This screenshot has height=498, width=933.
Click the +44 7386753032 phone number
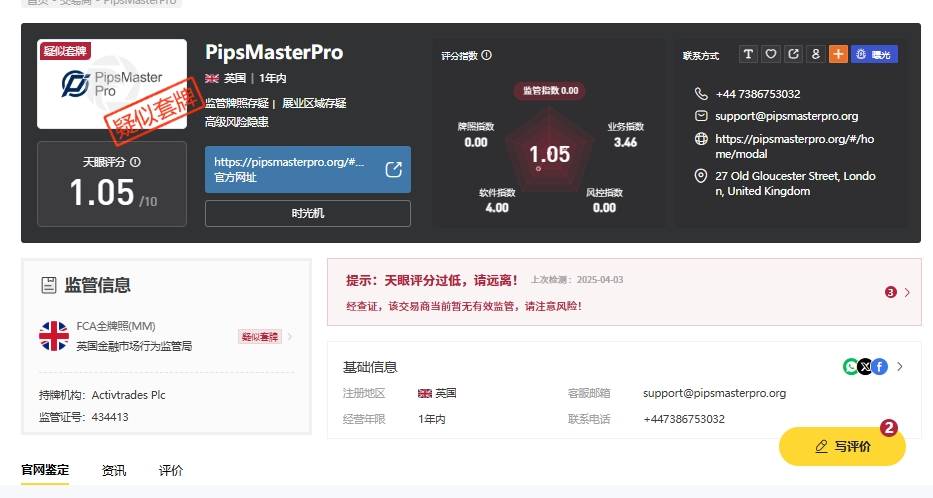pyautogui.click(x=757, y=94)
